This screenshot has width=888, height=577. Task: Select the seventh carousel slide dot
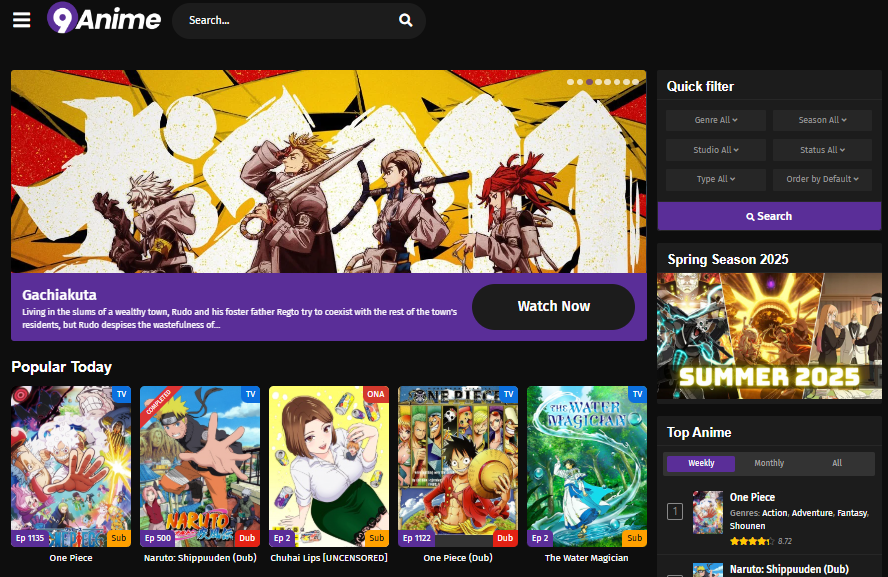[x=626, y=82]
